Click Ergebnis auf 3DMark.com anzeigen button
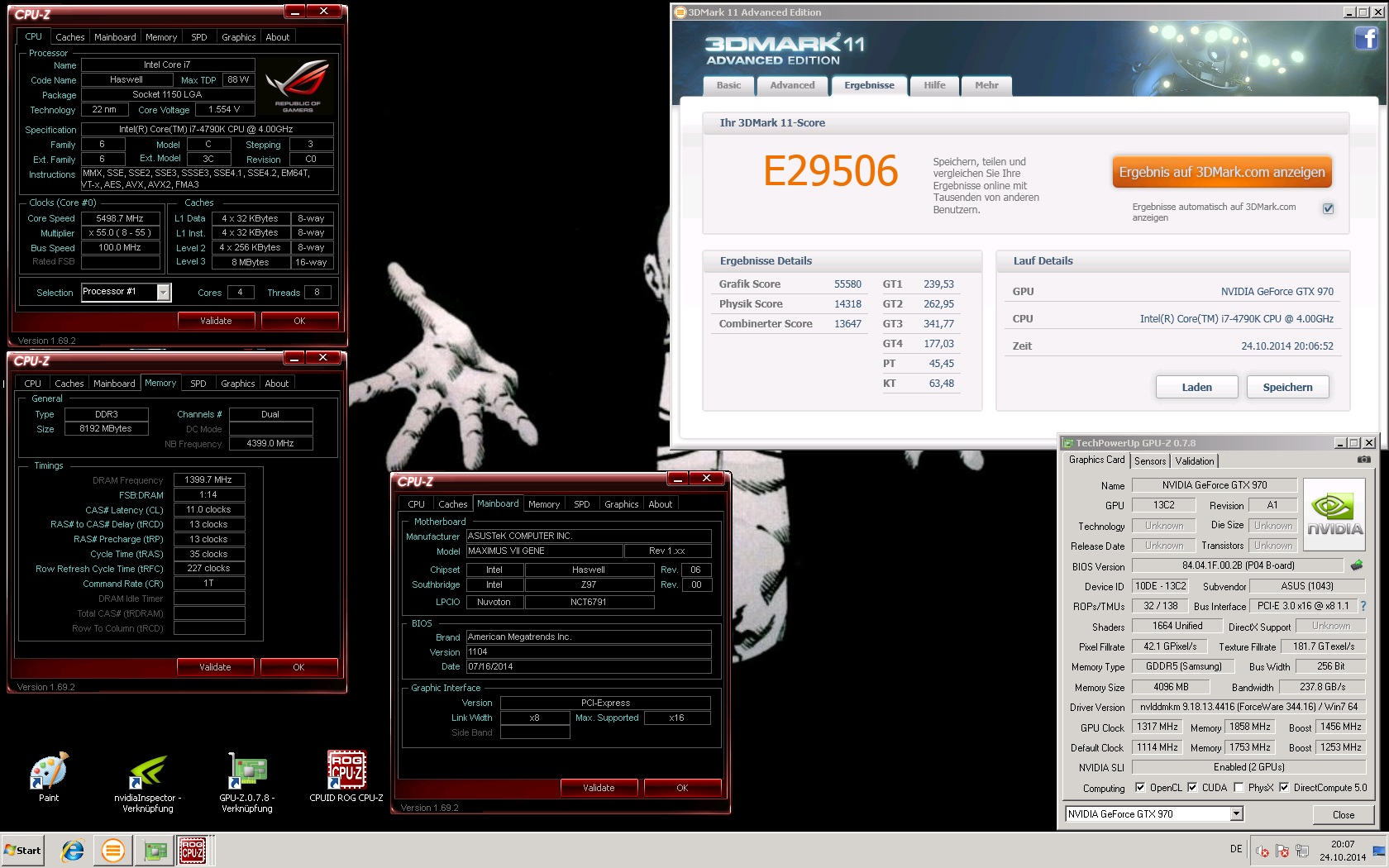The image size is (1389, 868). 1222,172
